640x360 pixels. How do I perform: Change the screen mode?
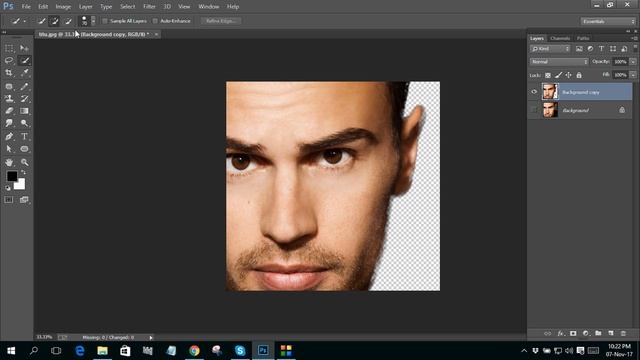pos(24,200)
